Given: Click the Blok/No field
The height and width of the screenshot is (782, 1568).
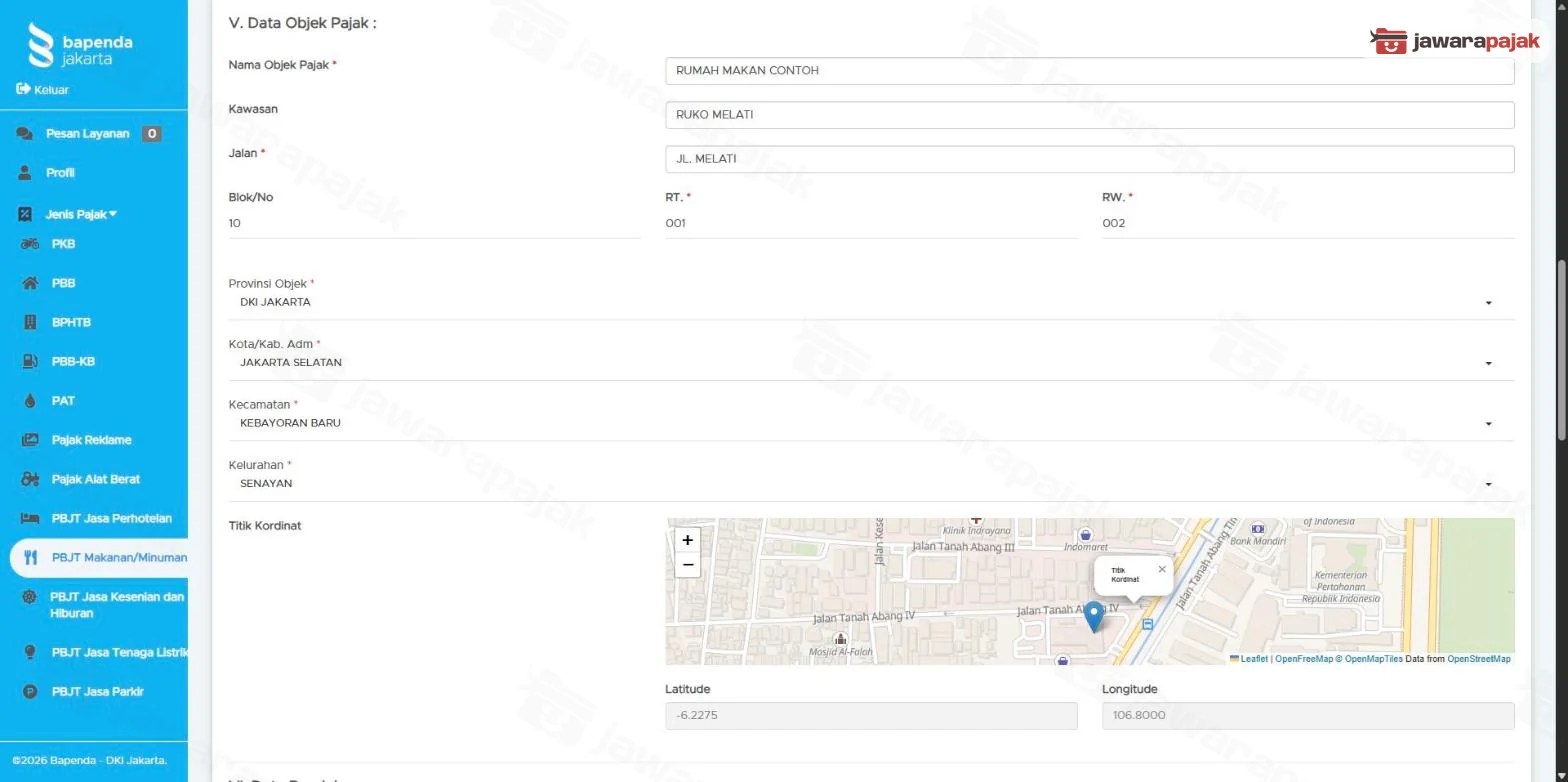Looking at the screenshot, I should tap(435, 224).
